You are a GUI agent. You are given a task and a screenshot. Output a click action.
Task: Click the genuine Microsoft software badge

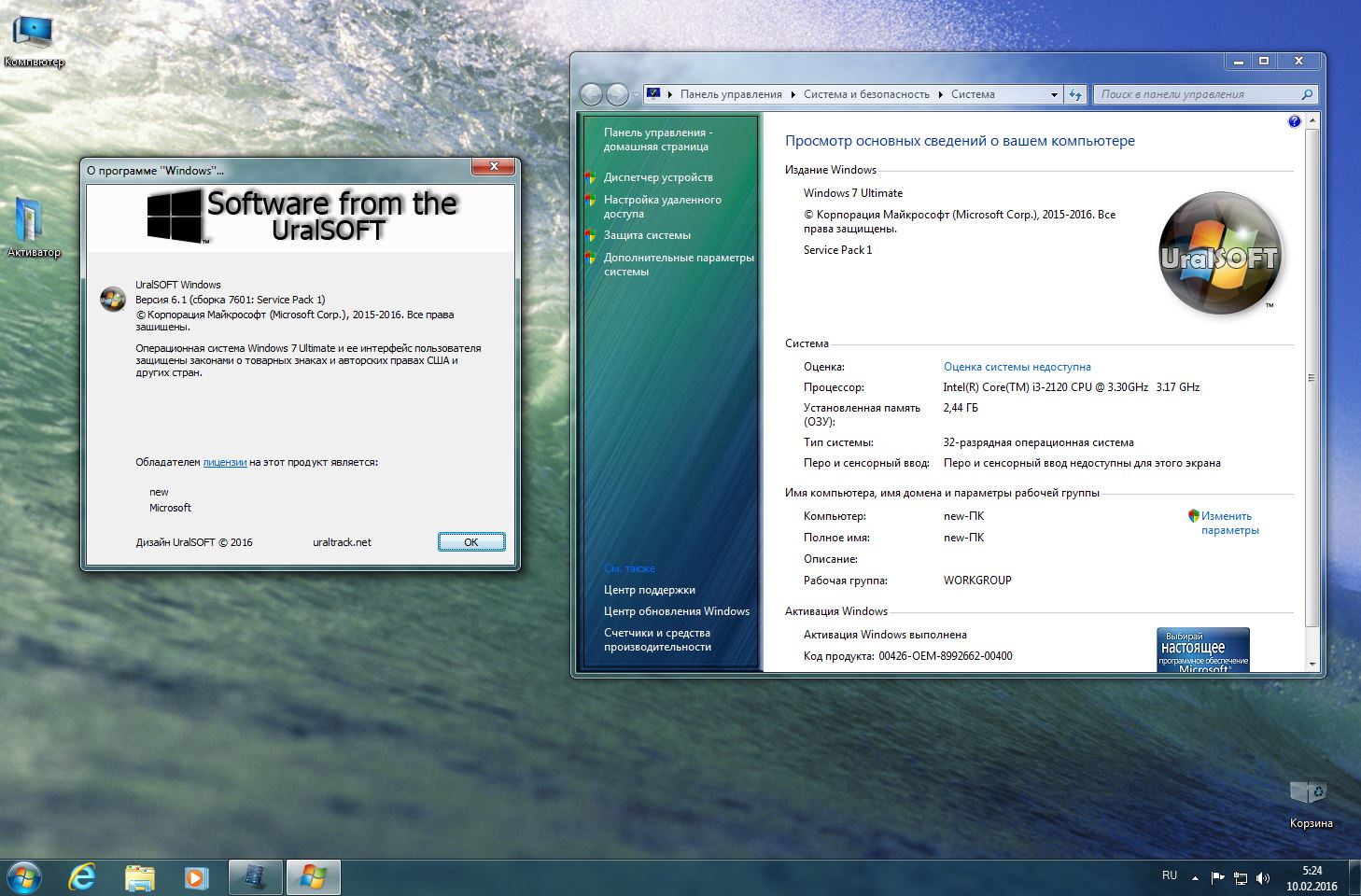tap(1202, 650)
